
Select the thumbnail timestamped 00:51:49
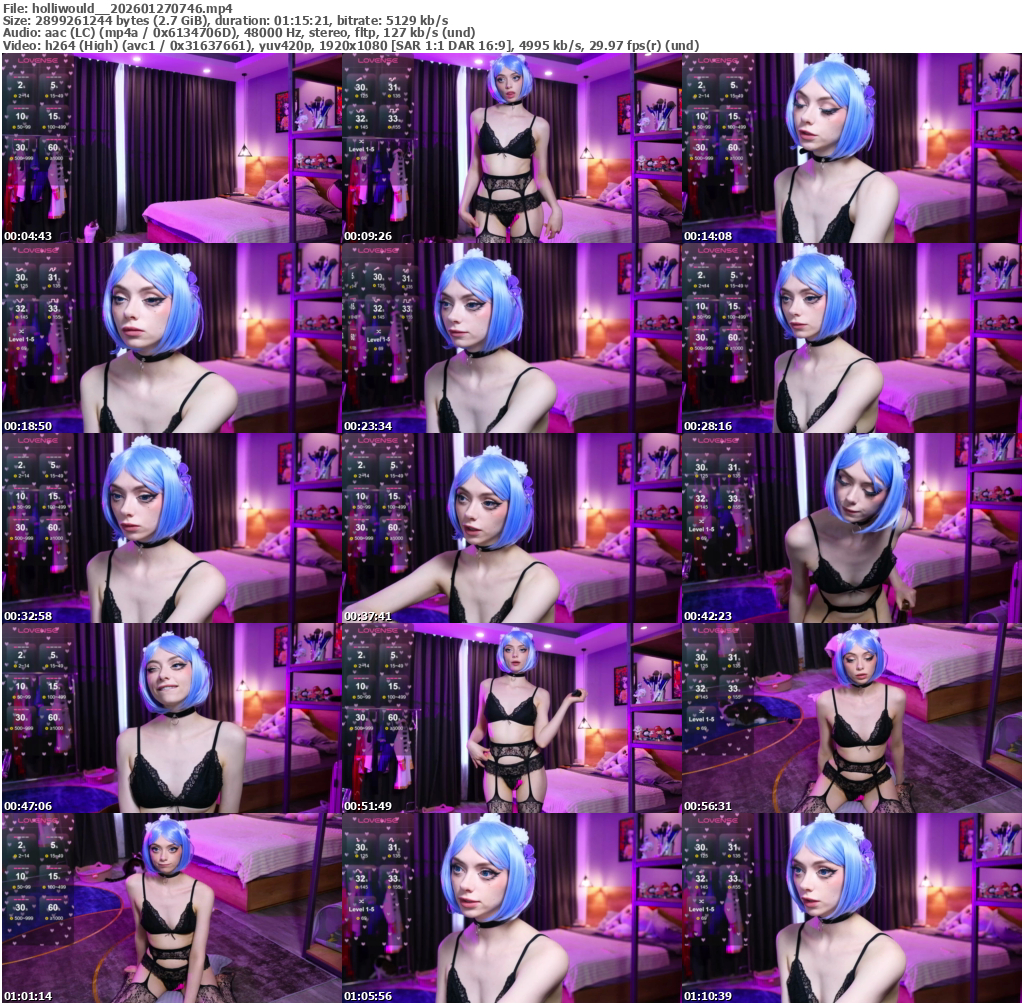(x=511, y=718)
